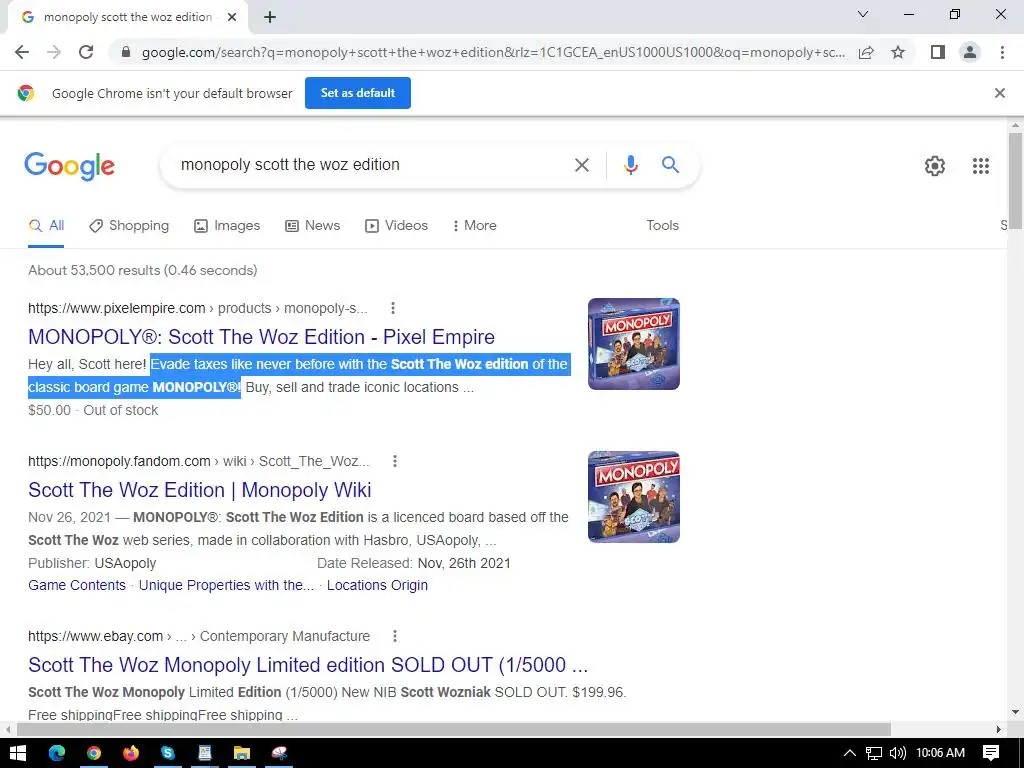Image resolution: width=1024 pixels, height=768 pixels.
Task: Search by voice microphone icon
Action: (x=630, y=165)
